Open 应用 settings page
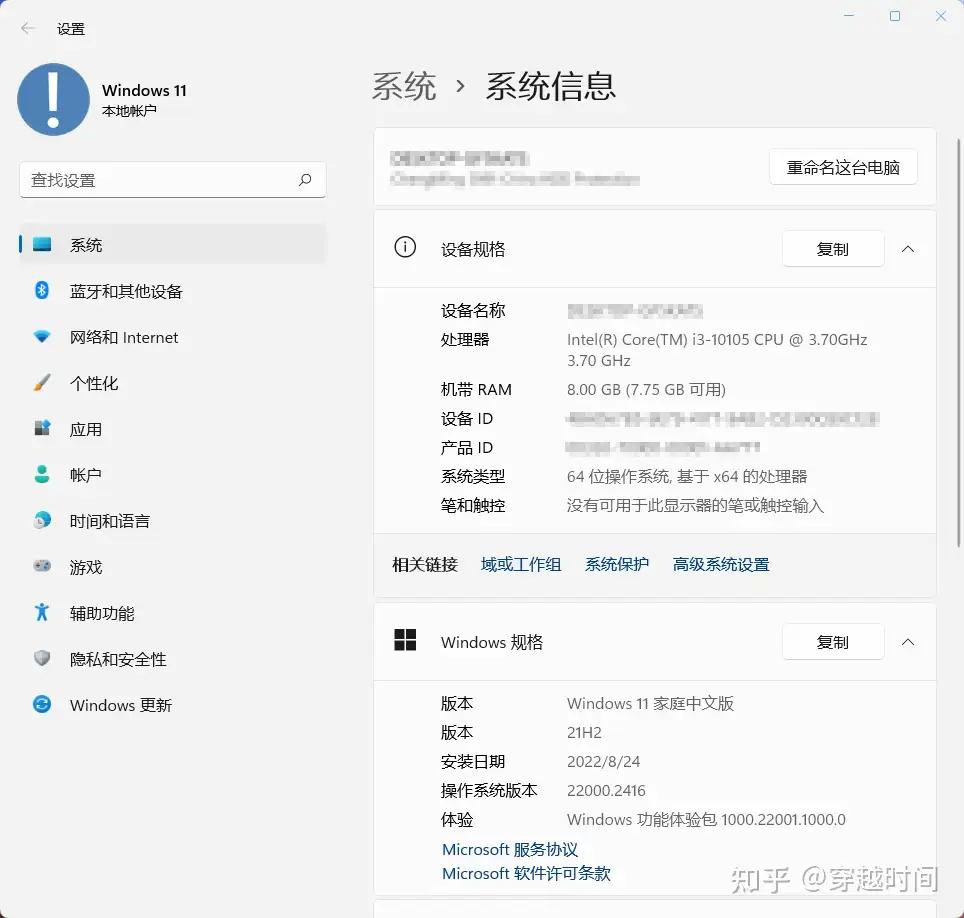This screenshot has height=918, width=964. (173, 429)
